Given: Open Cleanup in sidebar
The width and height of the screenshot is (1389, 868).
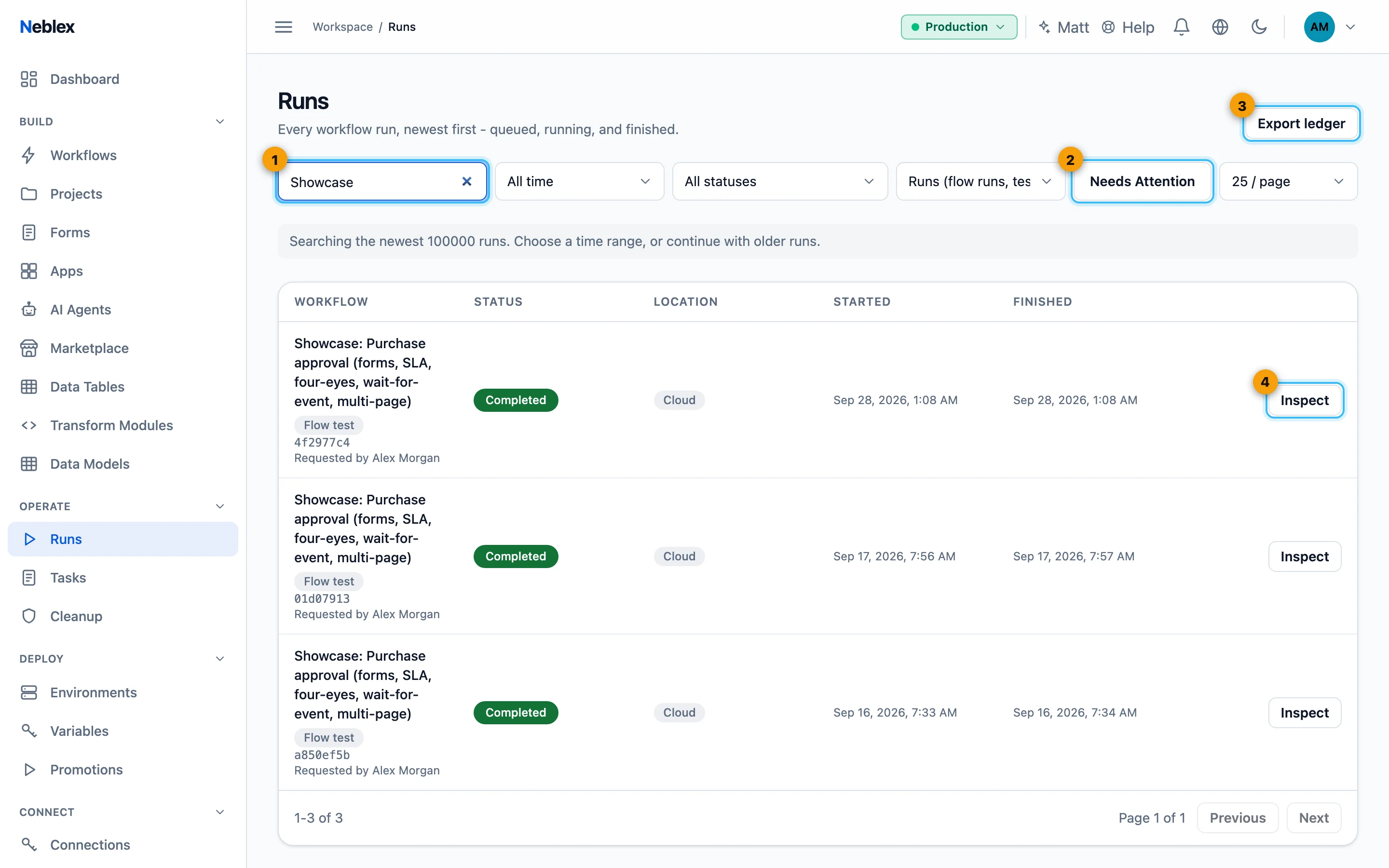Looking at the screenshot, I should pos(123,616).
